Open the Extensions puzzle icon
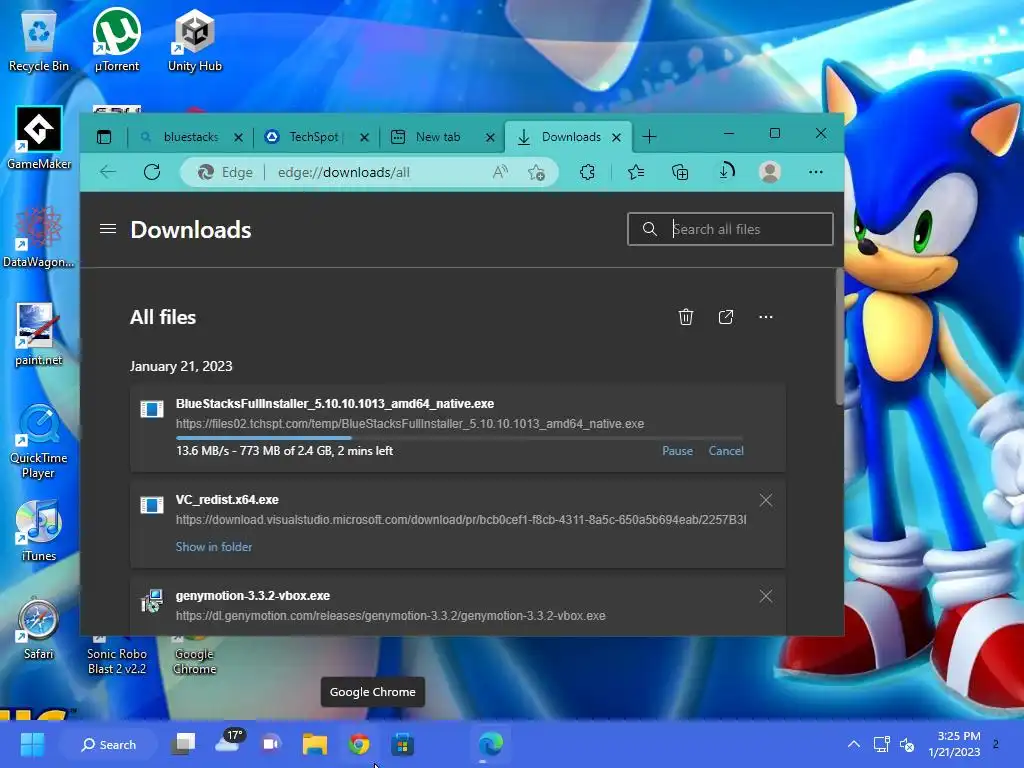Viewport: 1024px width, 768px height. [x=587, y=172]
